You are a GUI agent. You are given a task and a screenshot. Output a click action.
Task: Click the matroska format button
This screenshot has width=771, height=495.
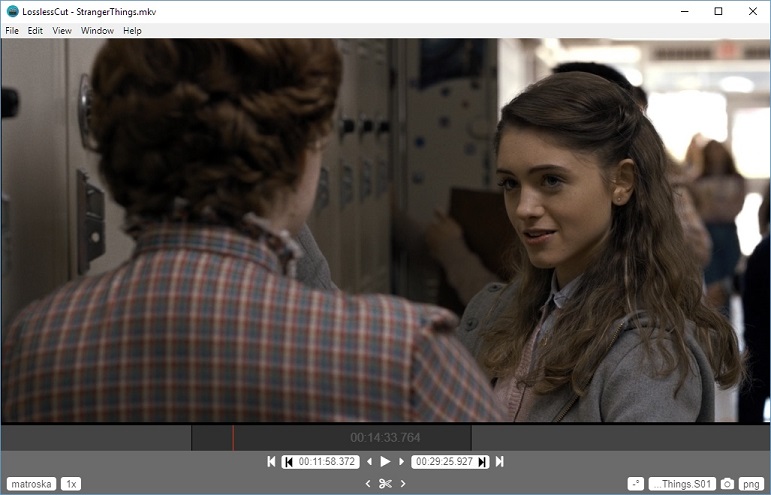[31, 484]
